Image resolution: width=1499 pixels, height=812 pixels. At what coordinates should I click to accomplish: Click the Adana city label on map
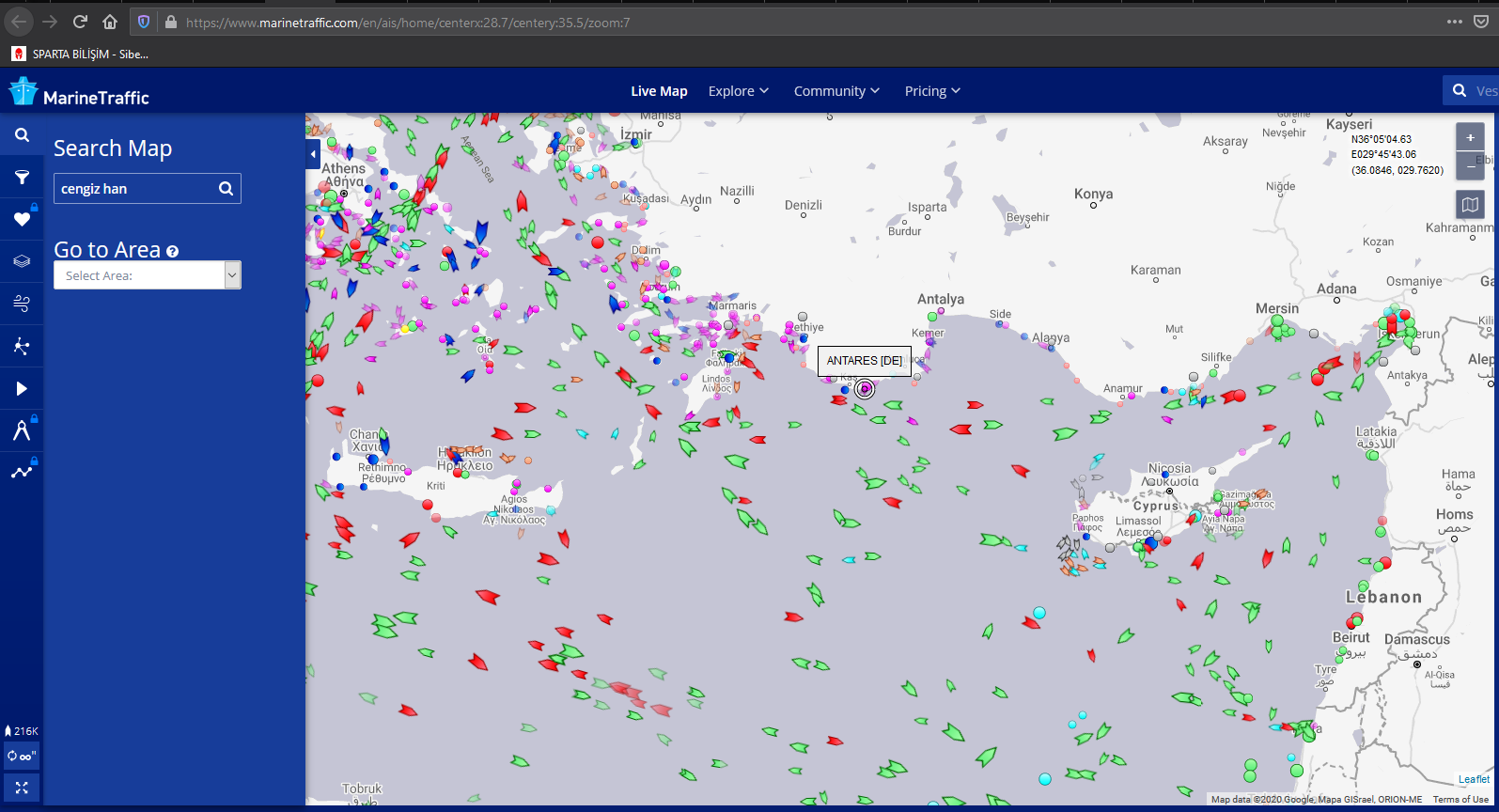click(1336, 289)
